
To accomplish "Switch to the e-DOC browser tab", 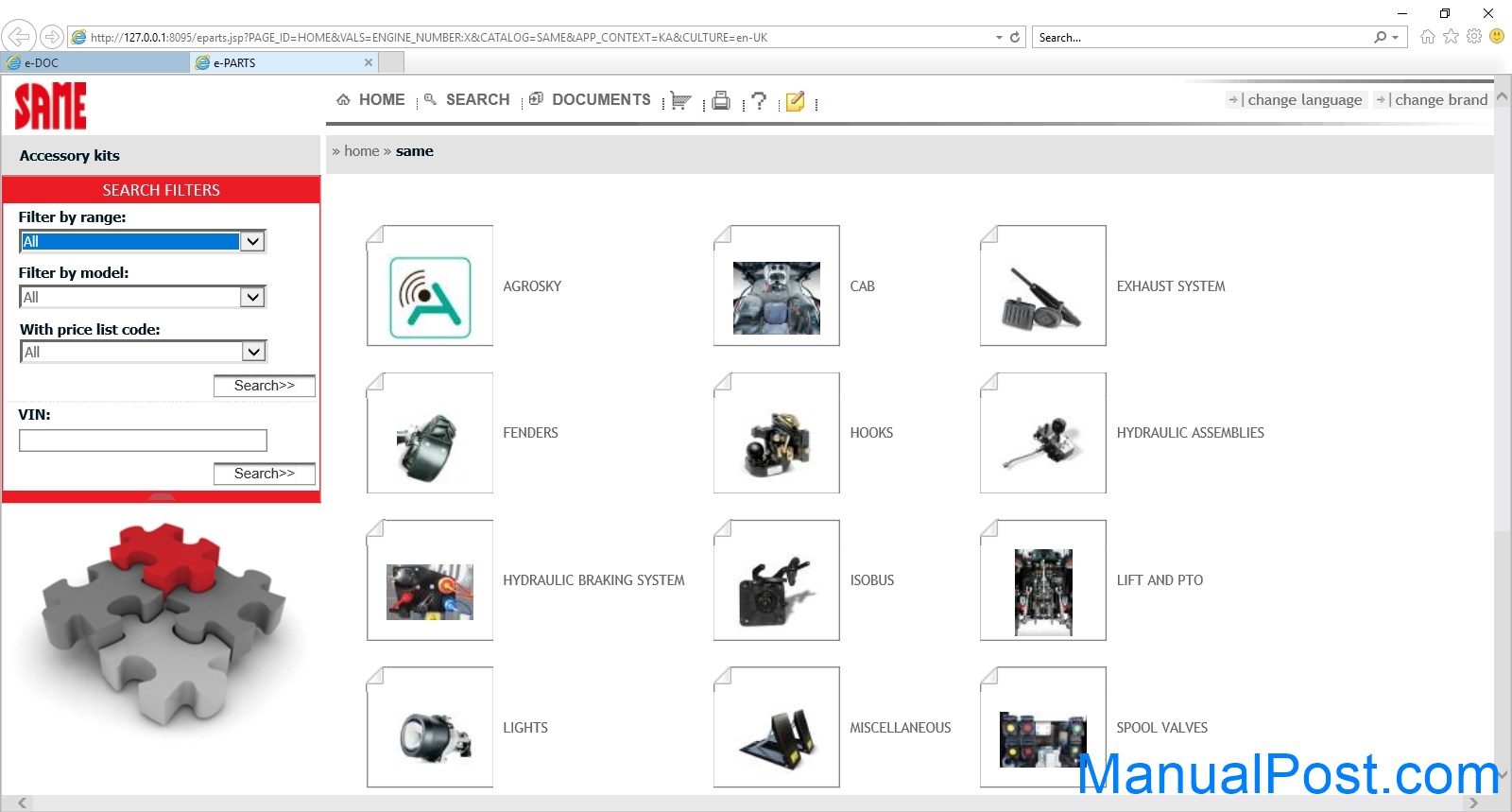I will point(94,62).
